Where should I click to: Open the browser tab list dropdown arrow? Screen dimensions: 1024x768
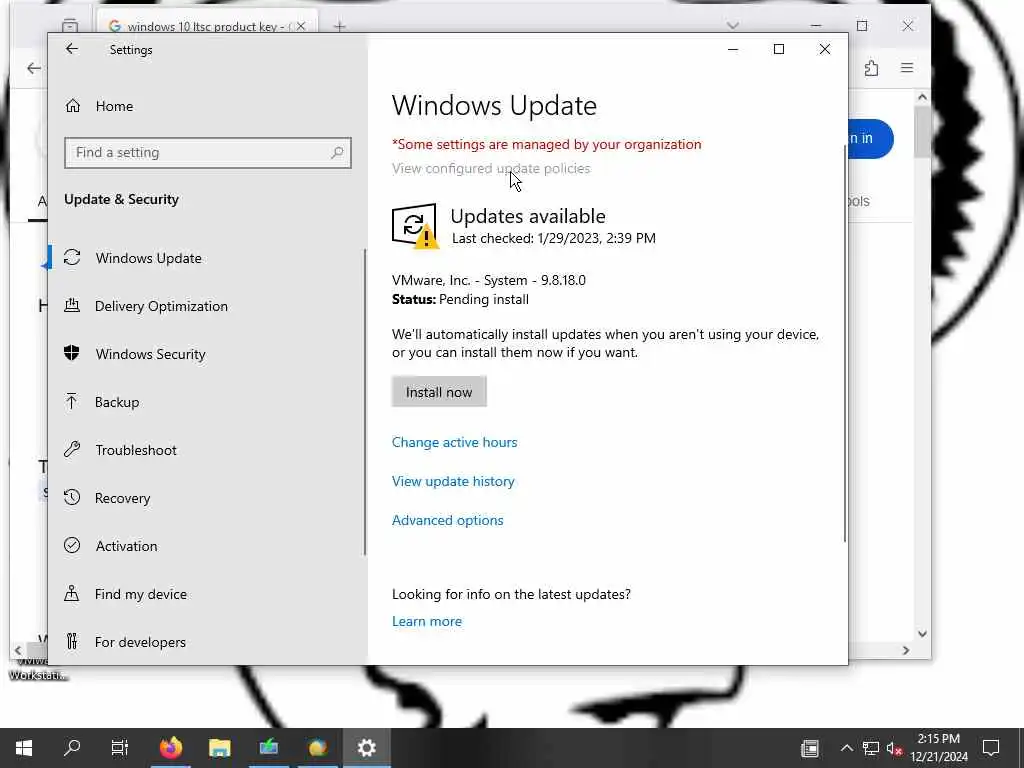click(x=733, y=25)
